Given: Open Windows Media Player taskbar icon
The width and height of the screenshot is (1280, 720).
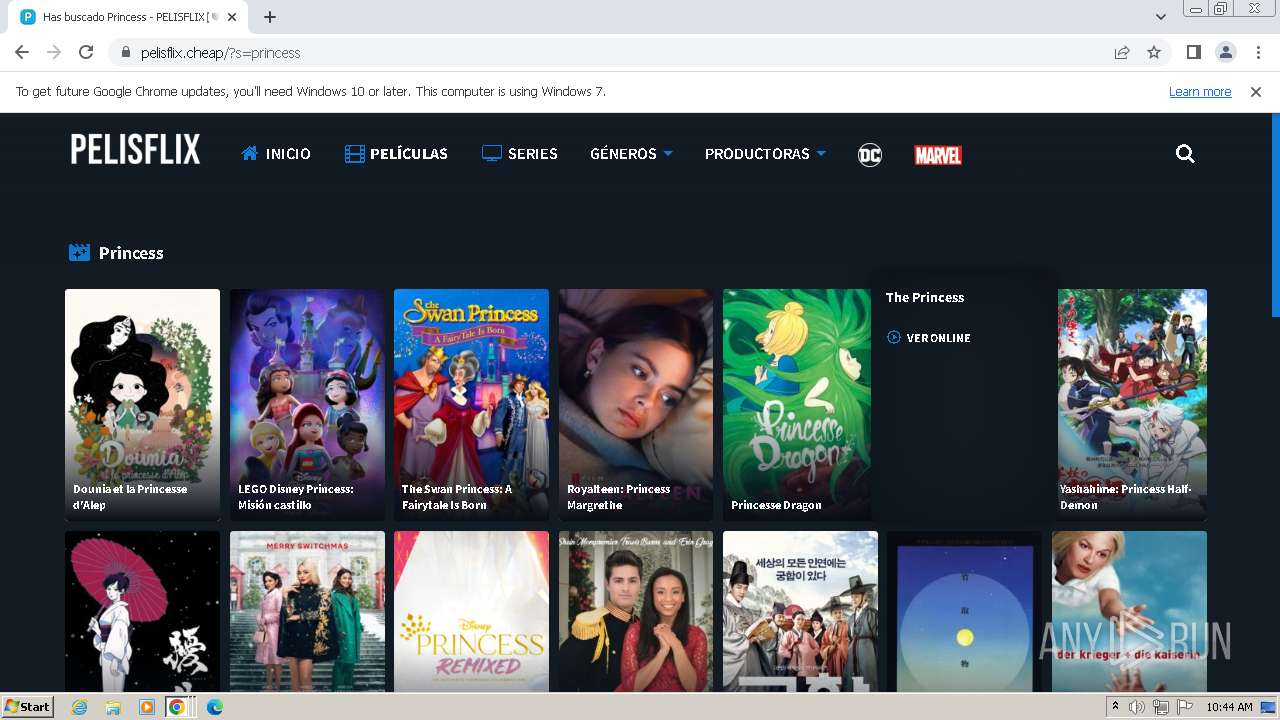Looking at the screenshot, I should tap(147, 707).
